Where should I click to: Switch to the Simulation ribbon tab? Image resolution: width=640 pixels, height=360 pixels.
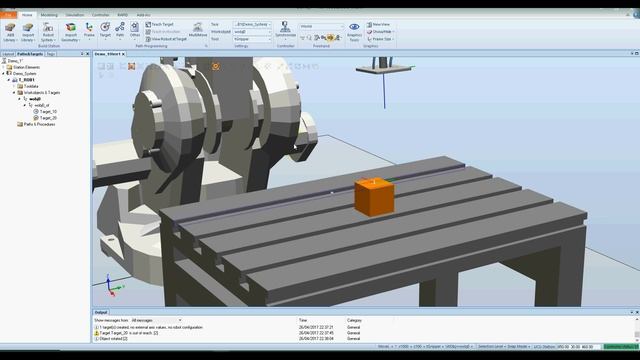click(x=75, y=15)
